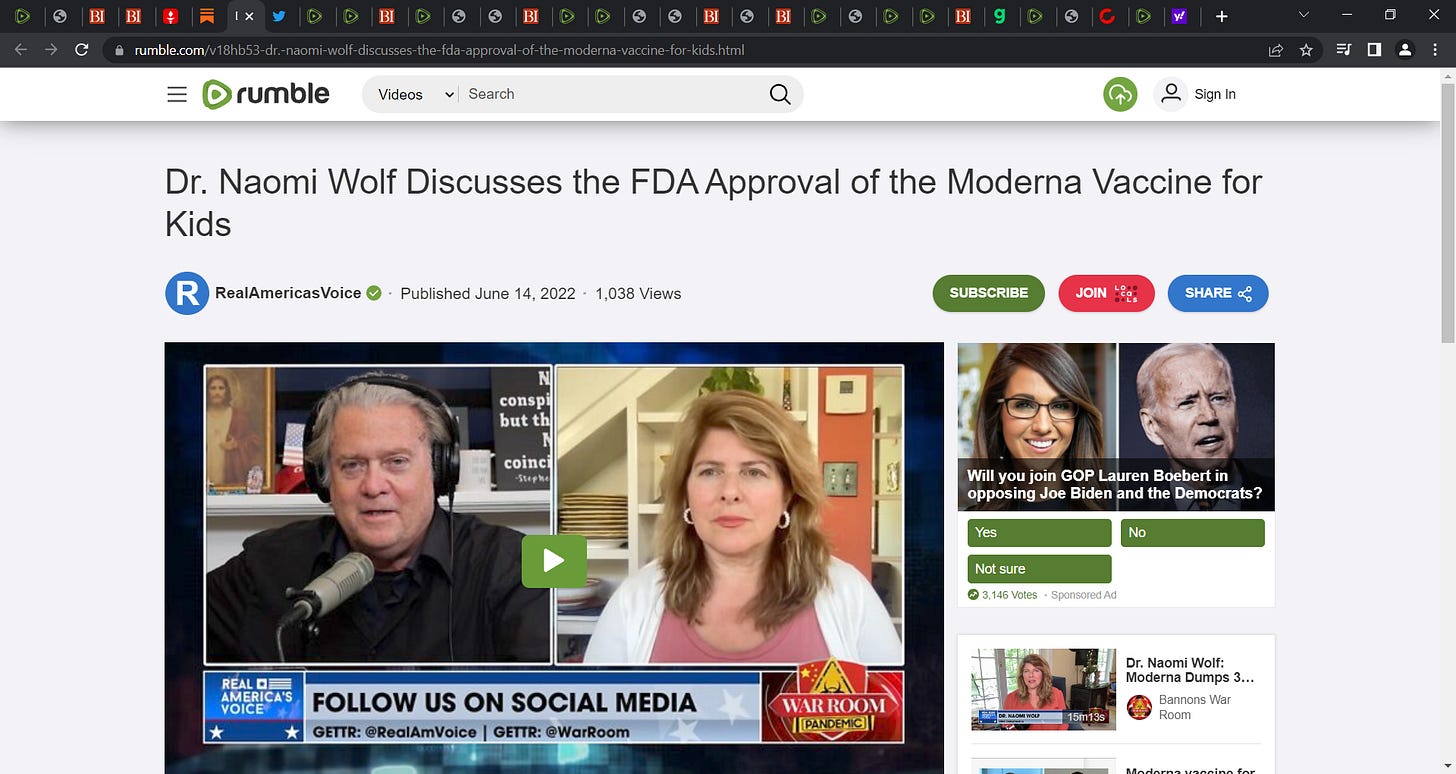Open the tab search chevron
The image size is (1456, 774).
[1303, 16]
